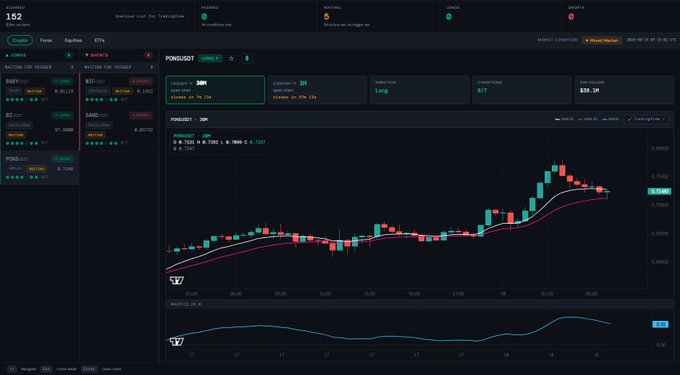Click the LONG tag on the BZUSDT card

62,115
